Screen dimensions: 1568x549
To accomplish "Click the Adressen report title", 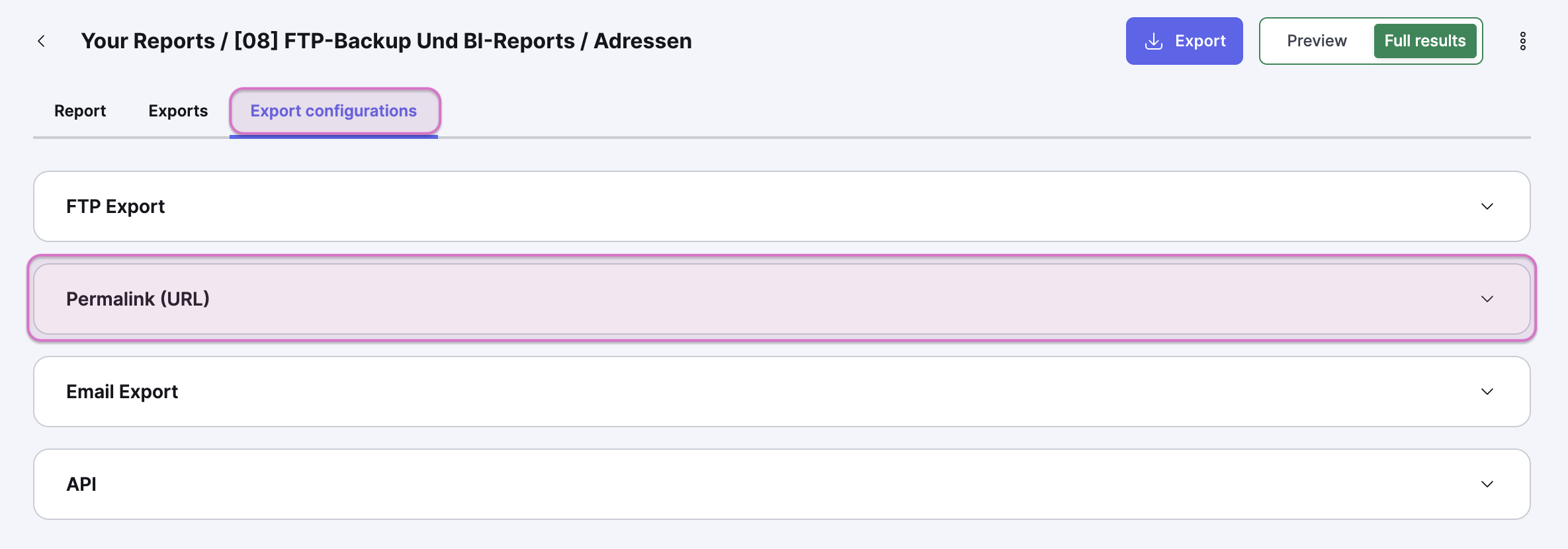I will [x=642, y=41].
